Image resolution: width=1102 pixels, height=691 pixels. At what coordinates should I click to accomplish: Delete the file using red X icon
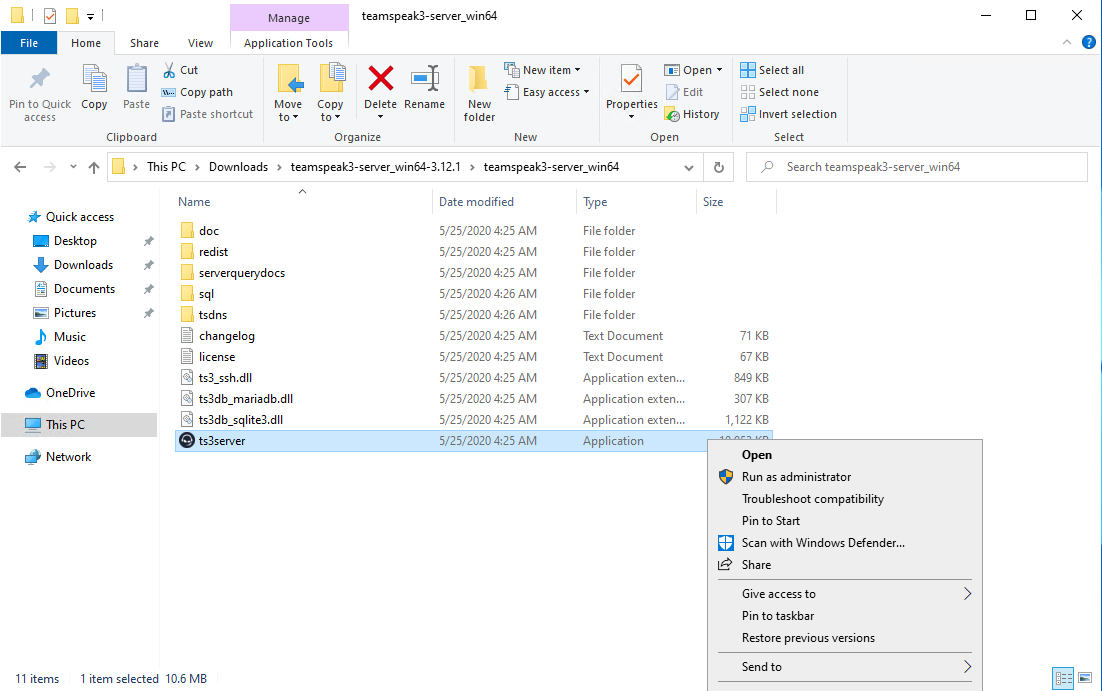pyautogui.click(x=380, y=79)
